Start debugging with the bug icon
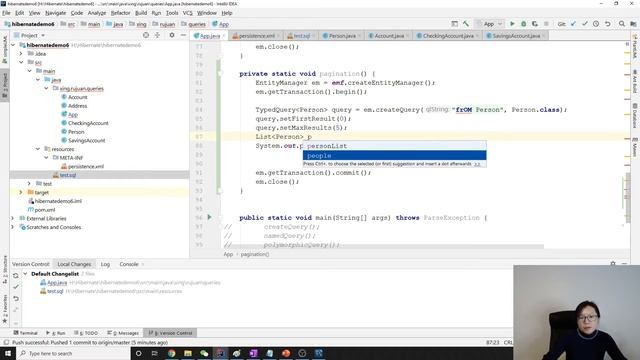This screenshot has height=360, width=640. [524, 24]
